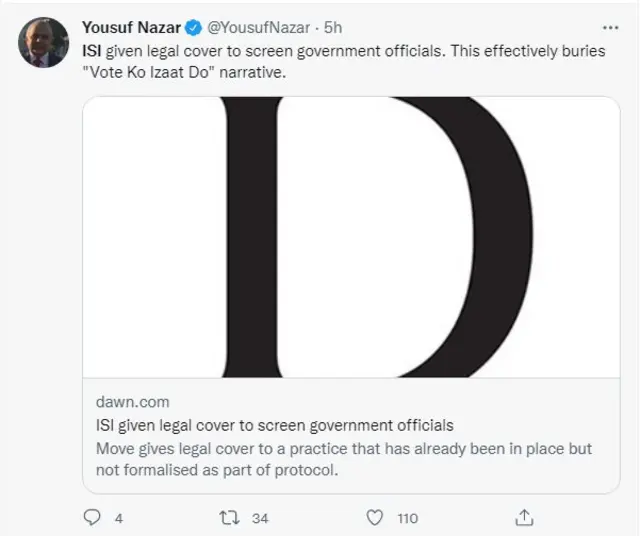This screenshot has width=640, height=536.
Task: Click the blue verified badge
Action: (x=194, y=27)
